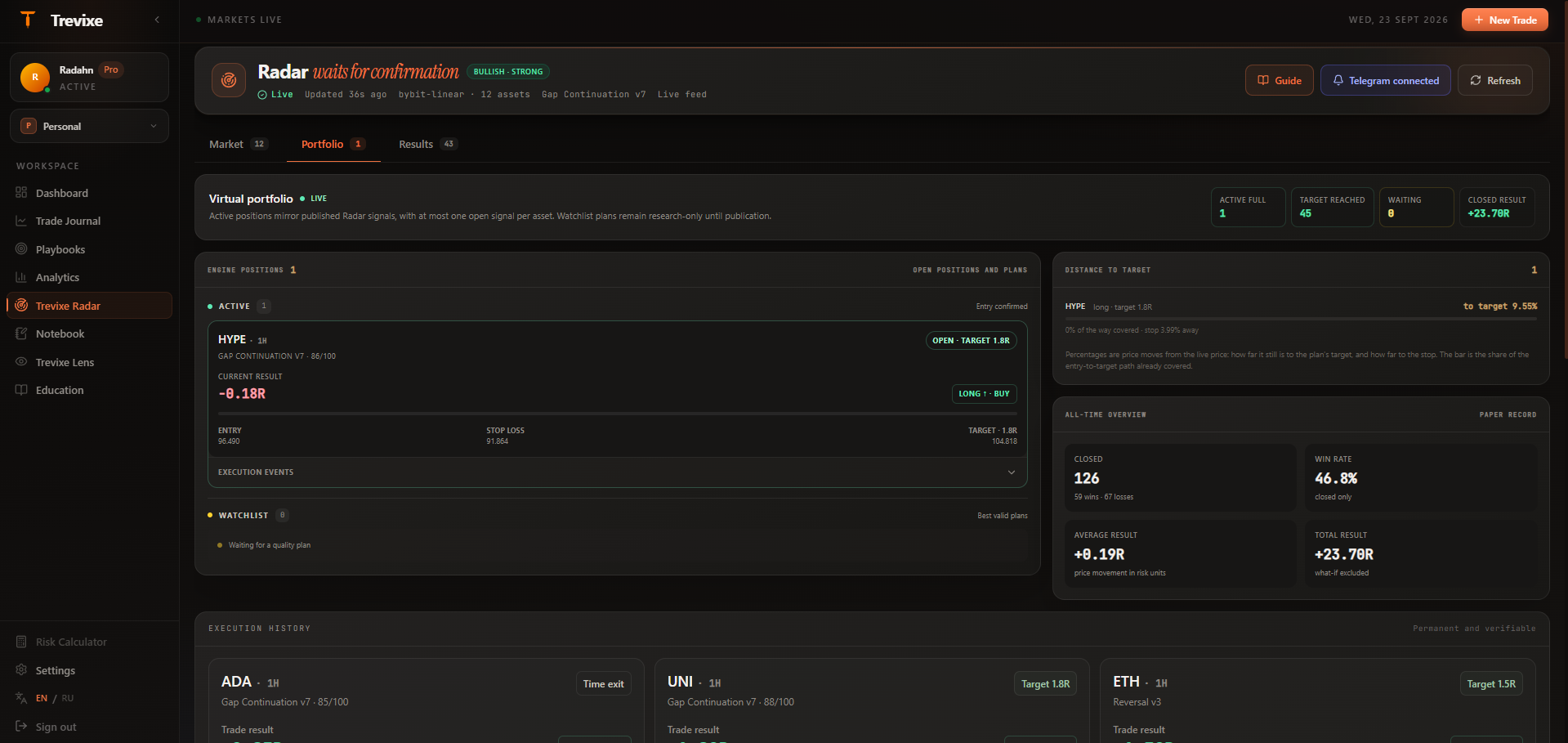Click the Closed 126 overview tile

[1181, 477]
